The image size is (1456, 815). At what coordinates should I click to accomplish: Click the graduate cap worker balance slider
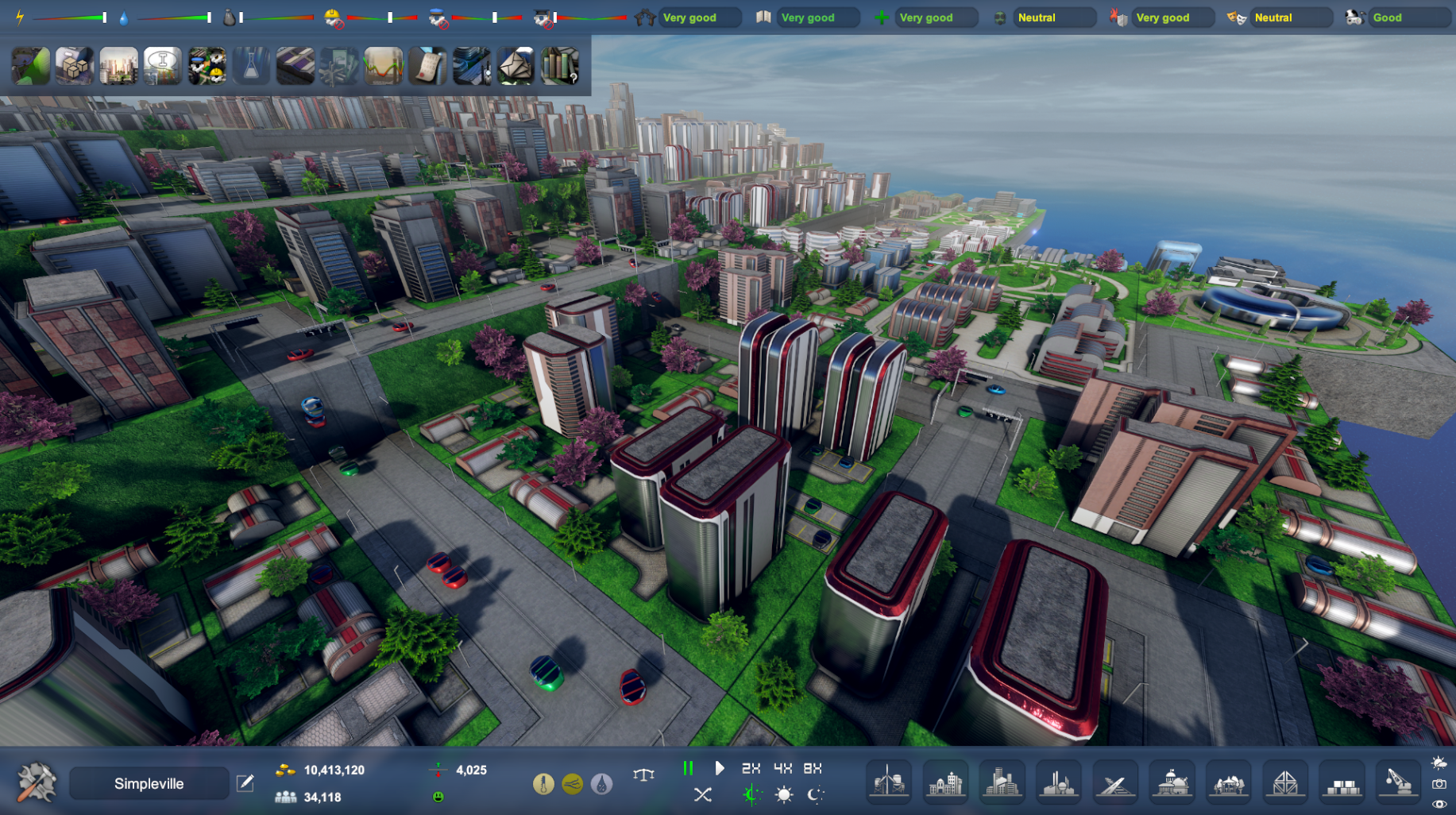(591, 17)
